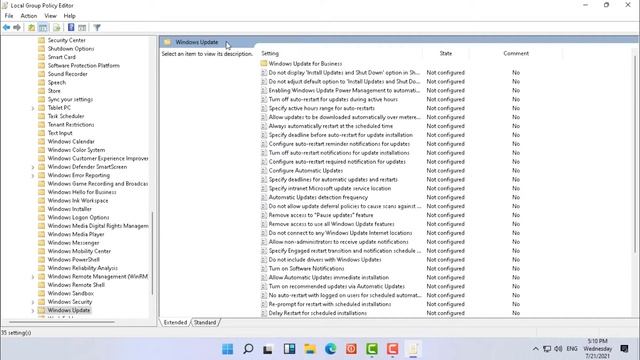Open Widgets from the taskbar
Image resolution: width=640 pixels, height=360 pixels.
289,349
